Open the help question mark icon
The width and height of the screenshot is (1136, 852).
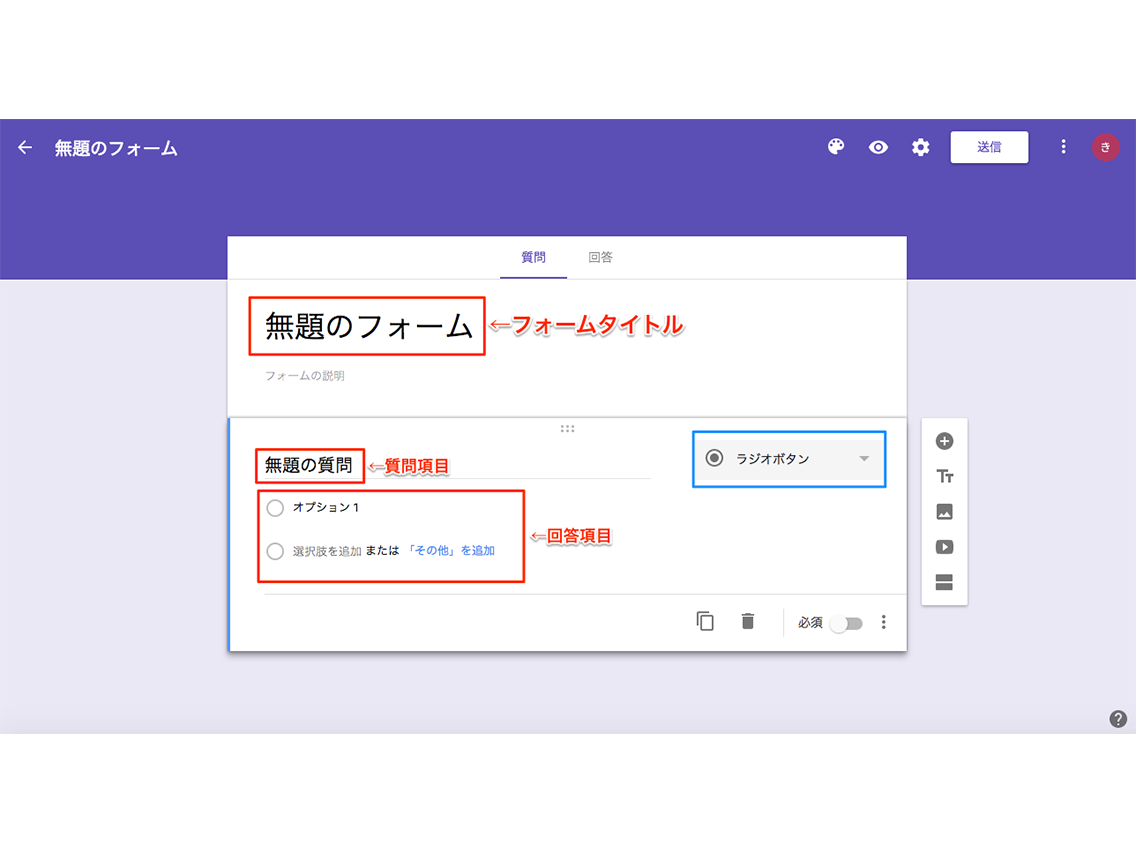[1118, 719]
